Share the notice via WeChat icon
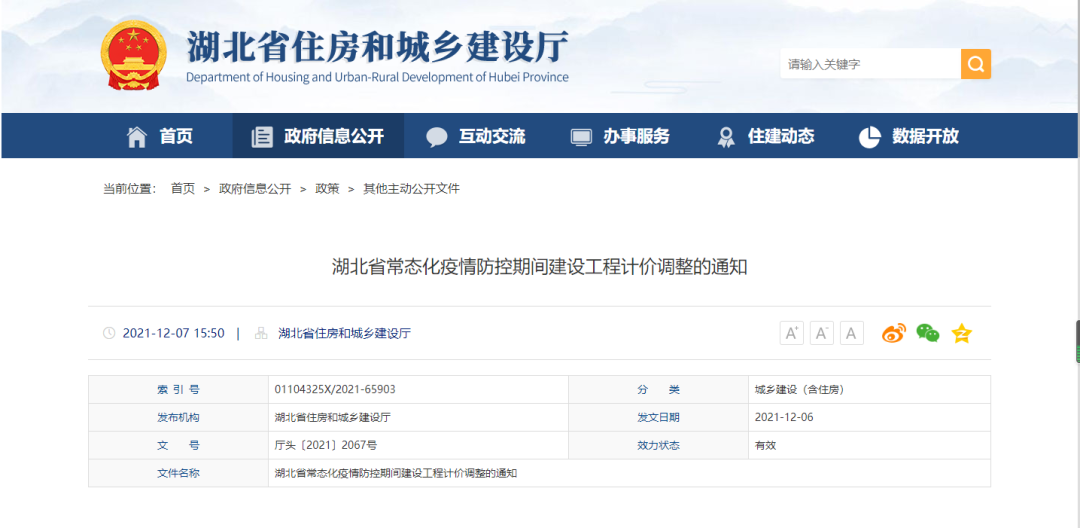 [x=928, y=334]
